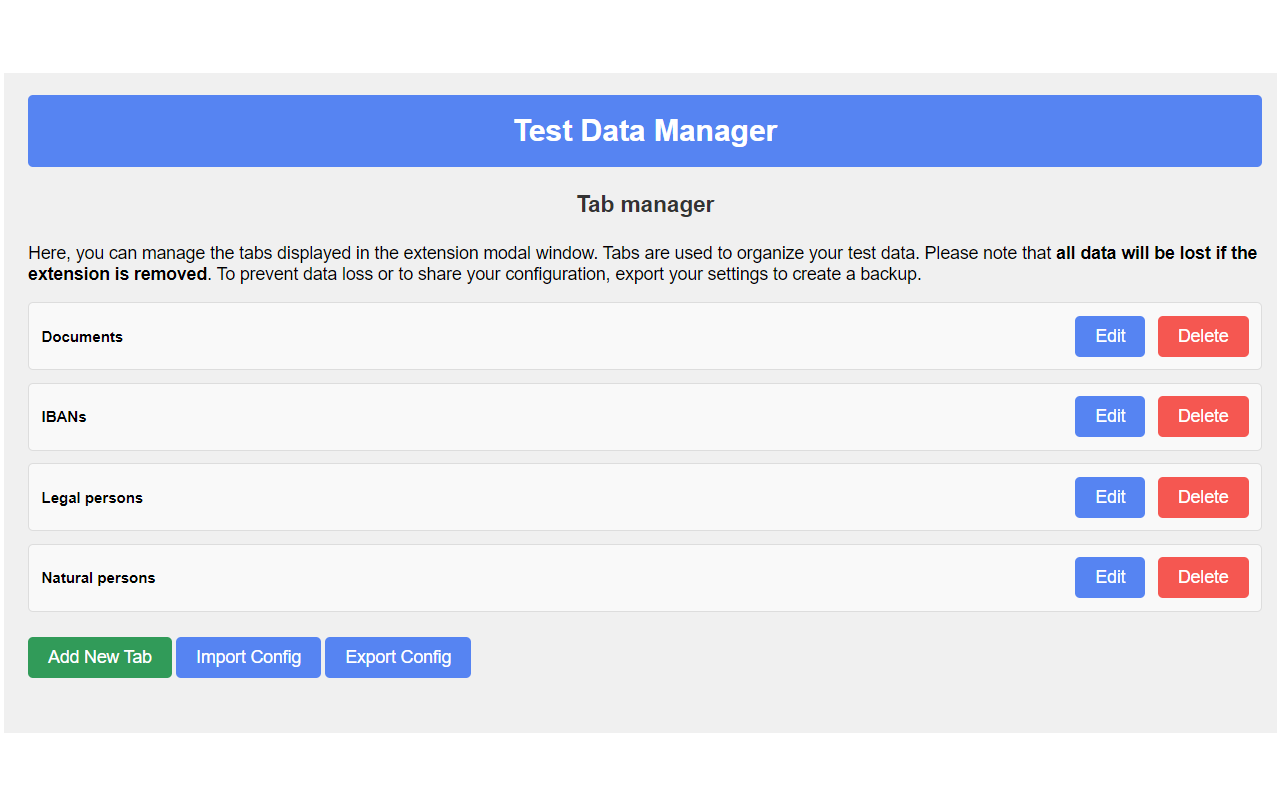1280x800 pixels.
Task: Click the Test Data Manager header banner
Action: pos(645,130)
